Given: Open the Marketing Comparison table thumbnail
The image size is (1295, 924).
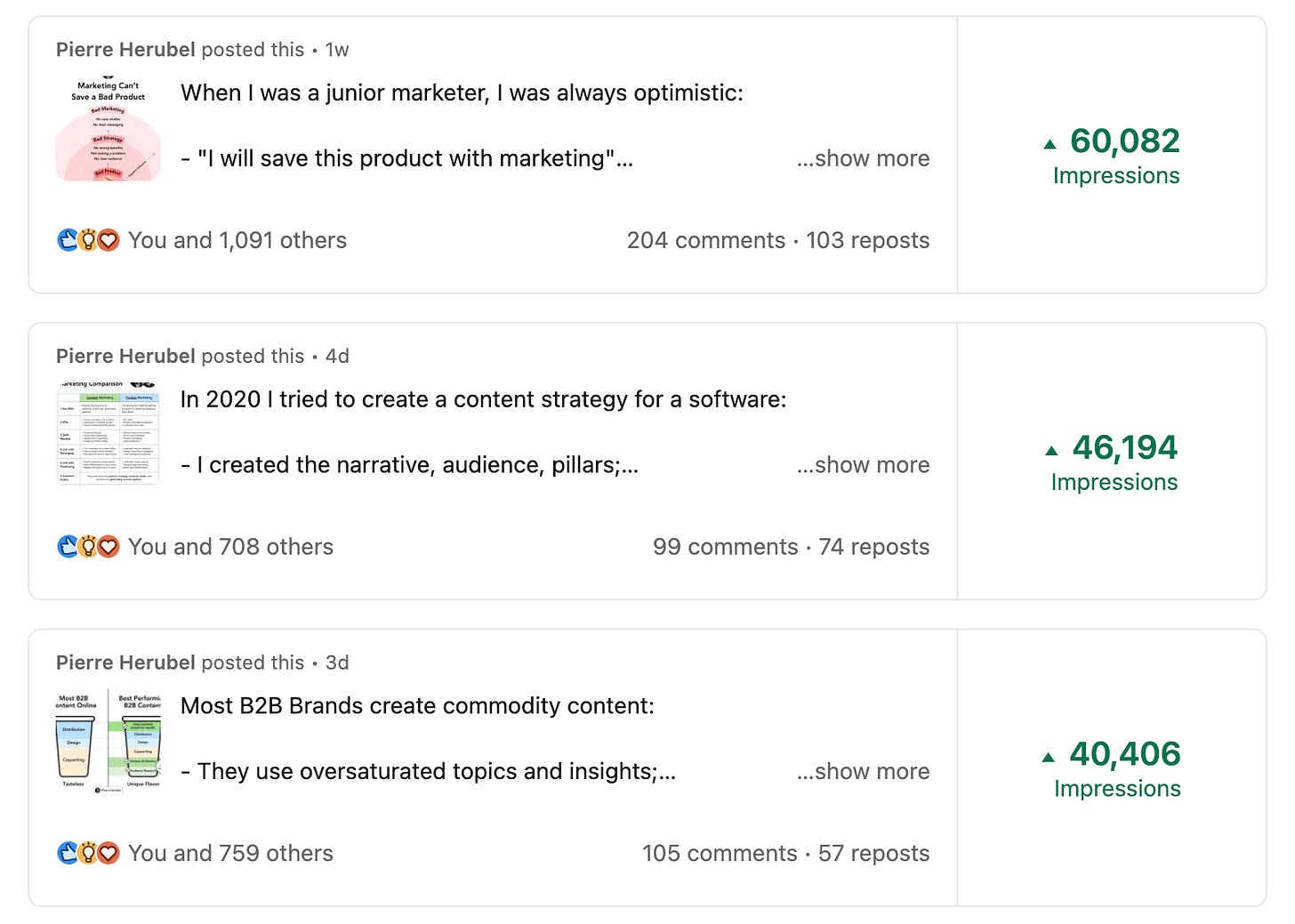Looking at the screenshot, I should tap(109, 435).
